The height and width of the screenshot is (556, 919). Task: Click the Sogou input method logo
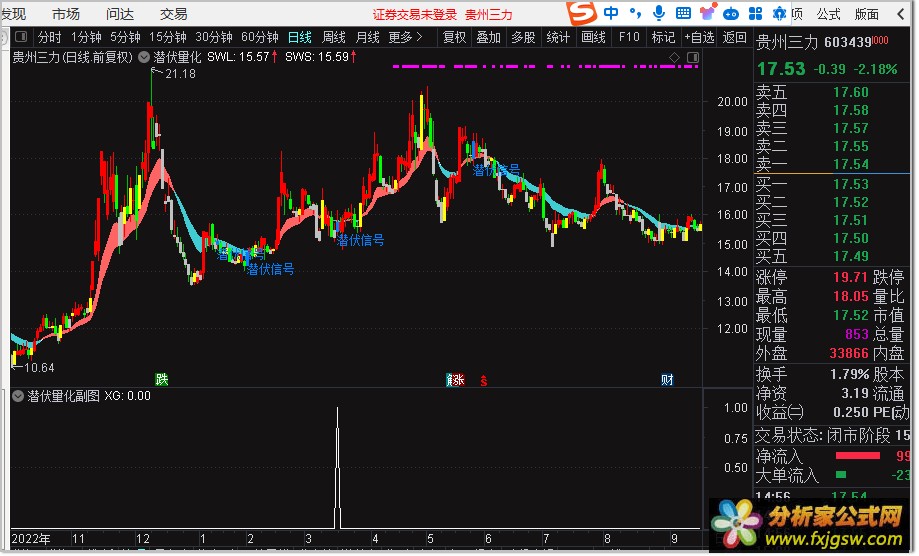pos(581,13)
